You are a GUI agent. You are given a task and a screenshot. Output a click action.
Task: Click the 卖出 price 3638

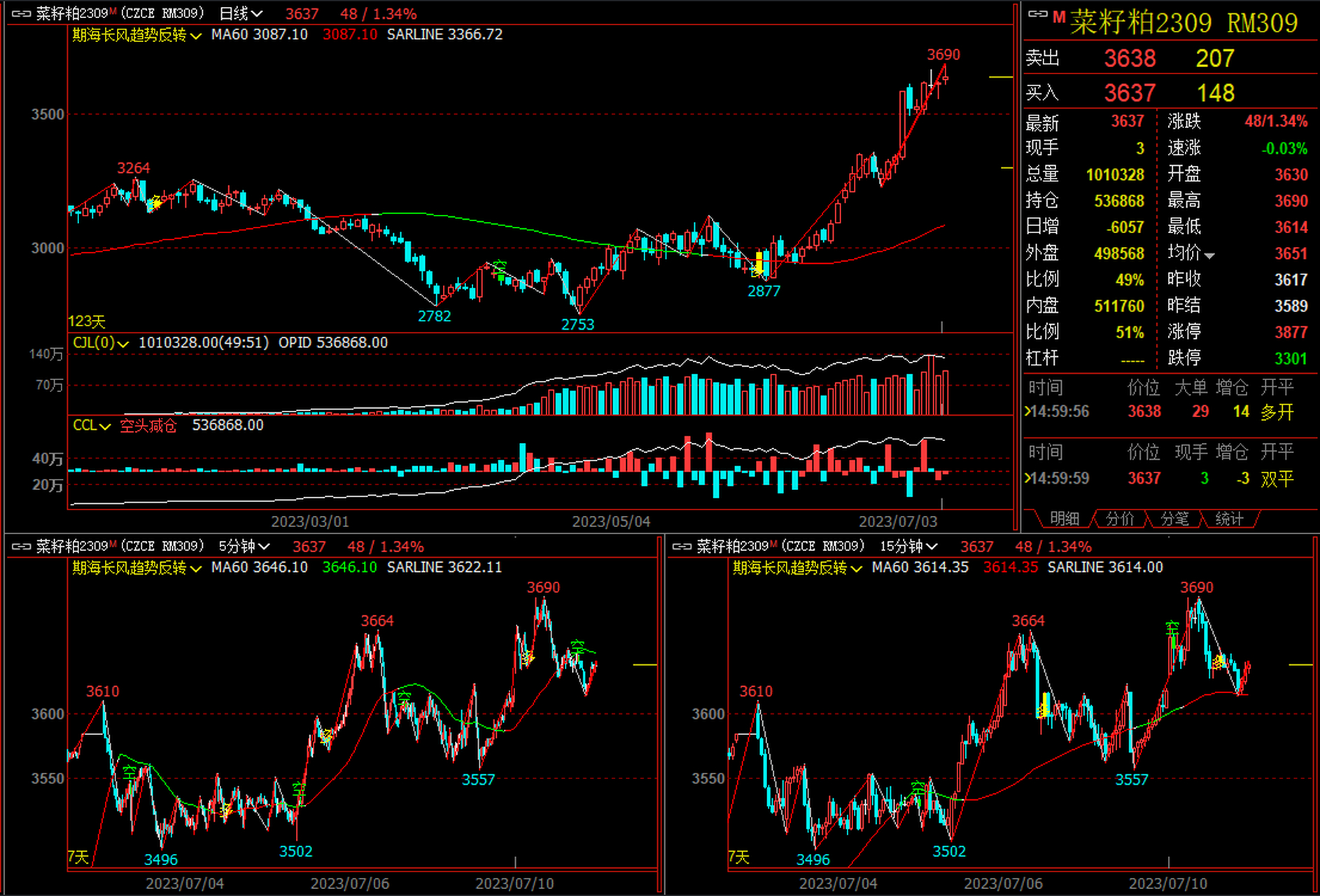(1130, 59)
